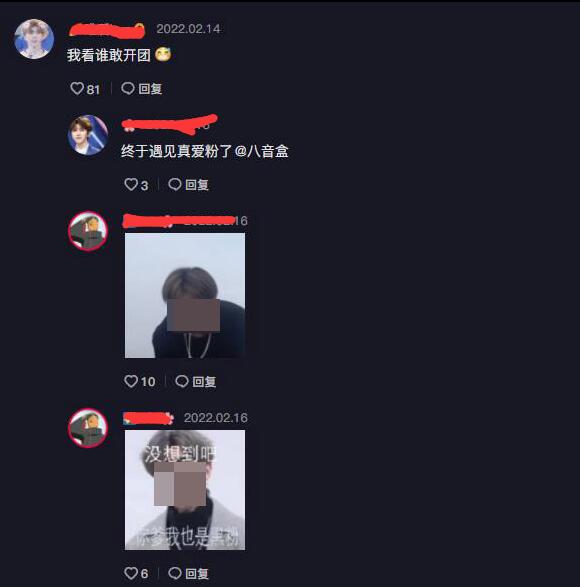Click reply bubble icon under 10-like comment
Screen dimensions: 580x587
coord(182,381)
